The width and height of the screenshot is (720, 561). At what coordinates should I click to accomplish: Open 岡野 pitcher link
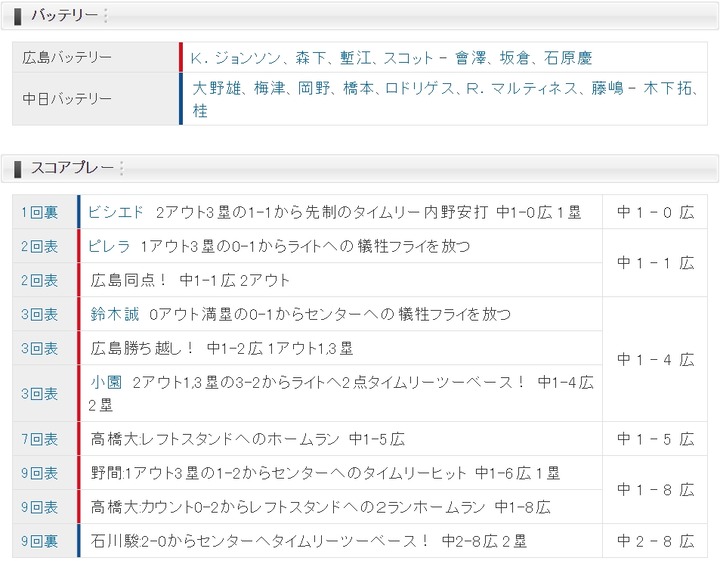(x=314, y=88)
